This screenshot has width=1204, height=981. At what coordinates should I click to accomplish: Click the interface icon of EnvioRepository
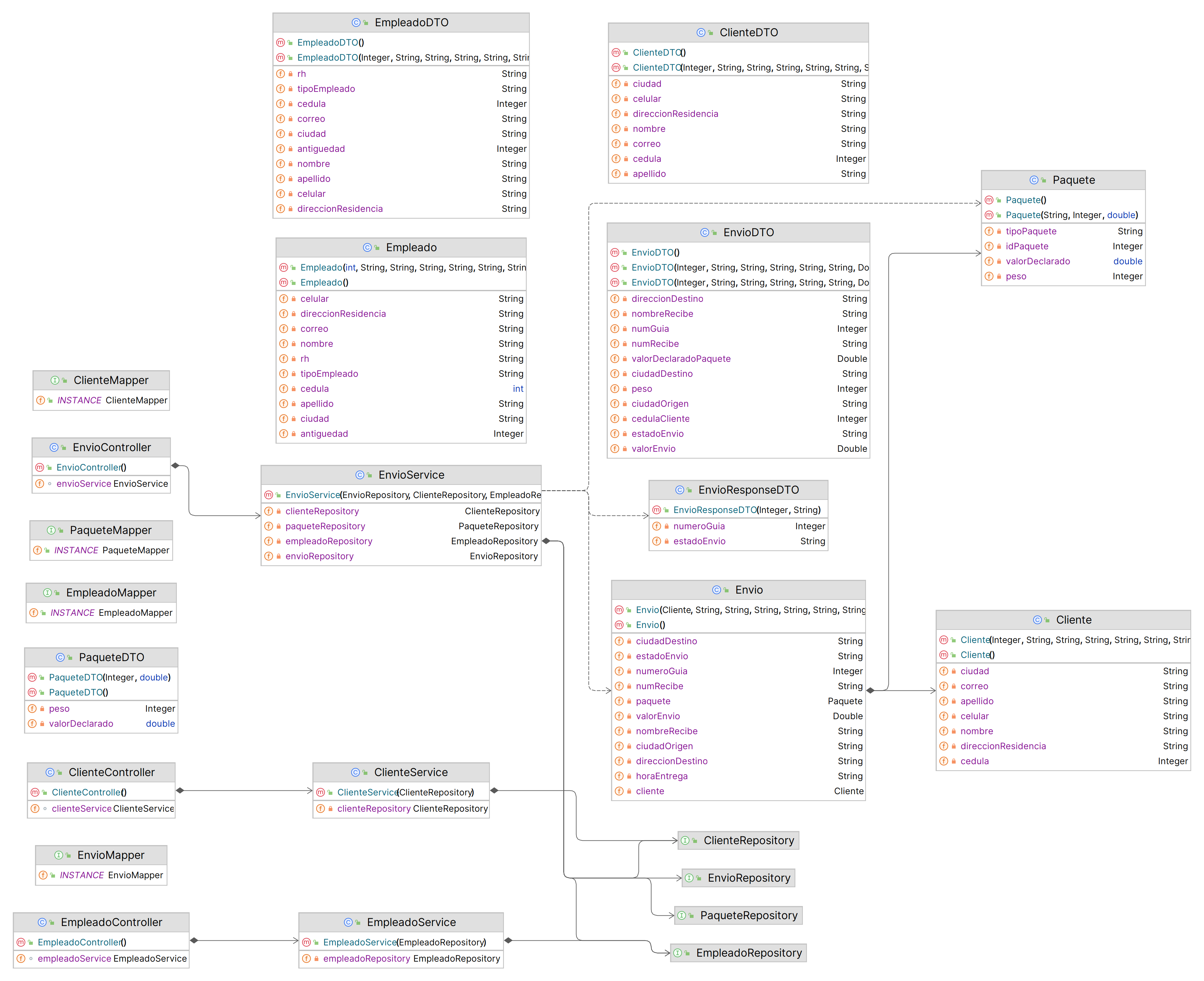pos(689,878)
